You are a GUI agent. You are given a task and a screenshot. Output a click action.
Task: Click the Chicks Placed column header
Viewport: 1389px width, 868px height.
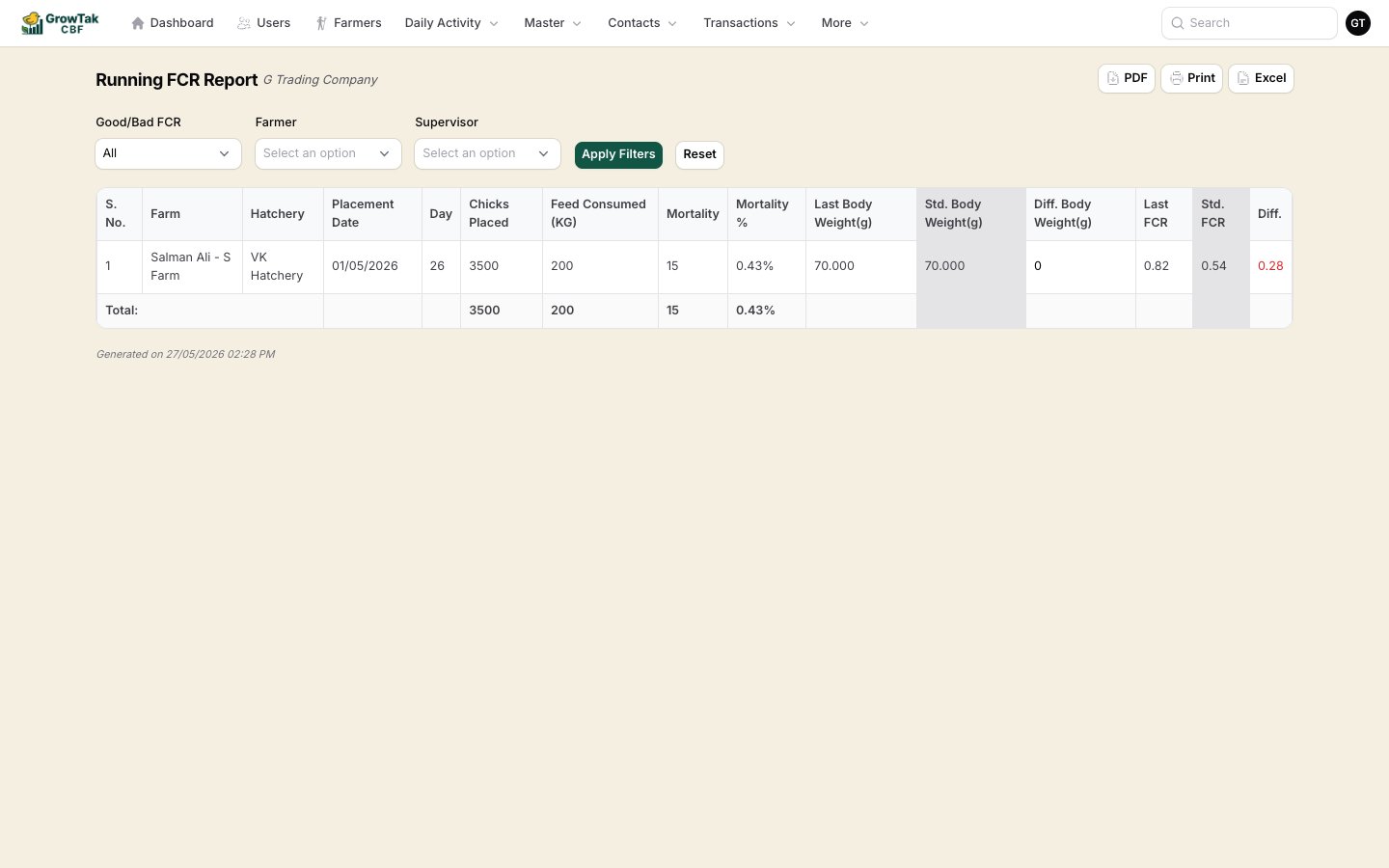502,214
